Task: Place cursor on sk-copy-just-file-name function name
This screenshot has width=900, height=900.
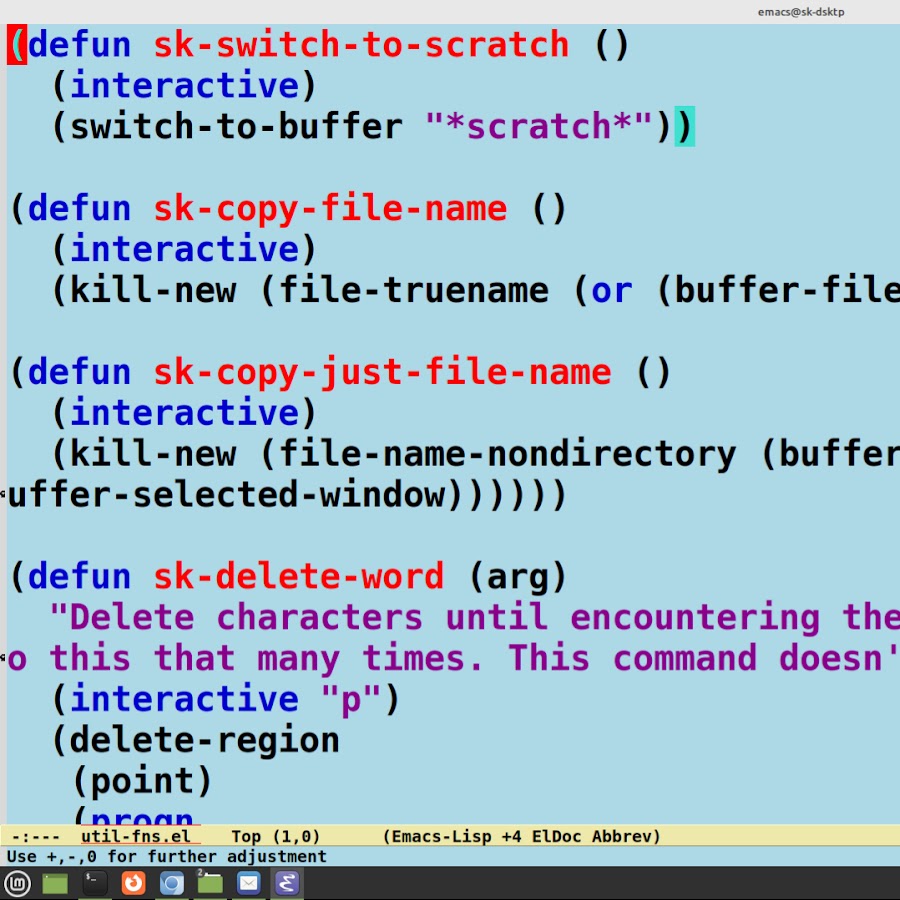Action: pos(382,373)
